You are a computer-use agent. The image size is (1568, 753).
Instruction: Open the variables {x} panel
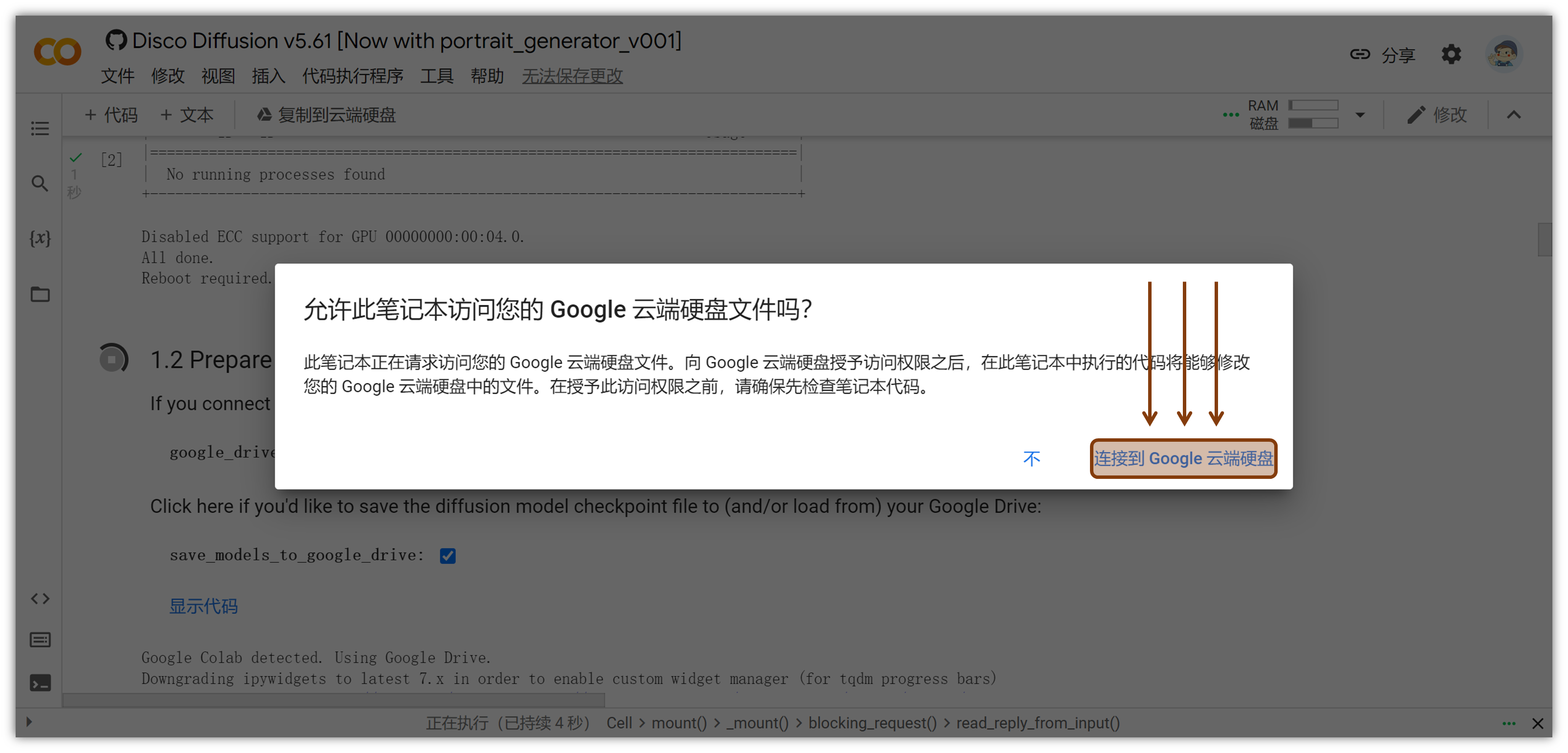40,238
